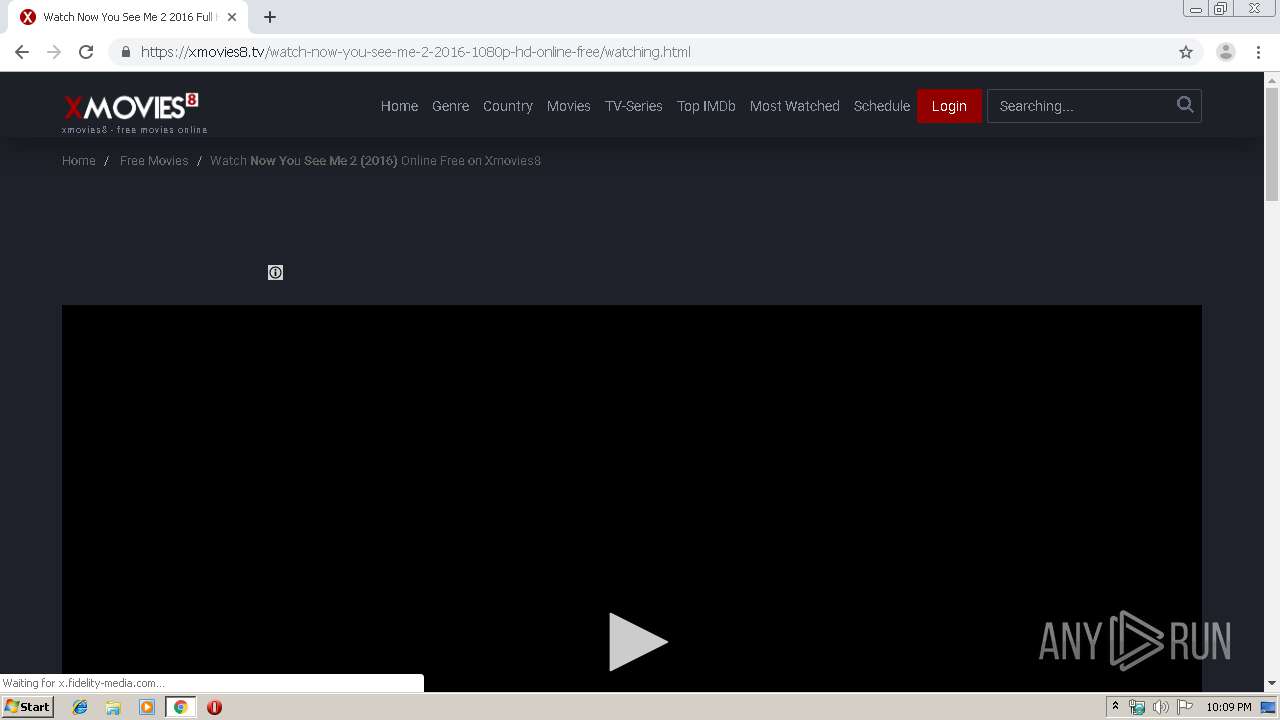Screen dimensions: 1280x720
Task: Open the TV-Series menu item
Action: click(633, 106)
